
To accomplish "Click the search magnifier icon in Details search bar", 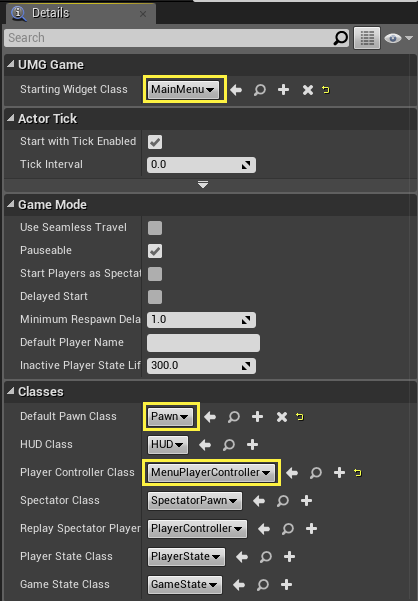I will coord(340,38).
